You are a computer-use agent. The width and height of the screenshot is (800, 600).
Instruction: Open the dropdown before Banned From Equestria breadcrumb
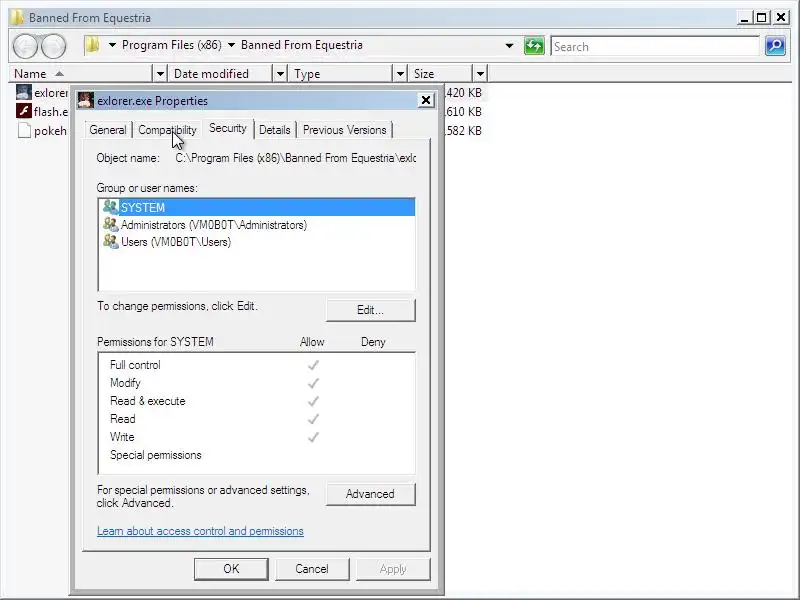231,45
